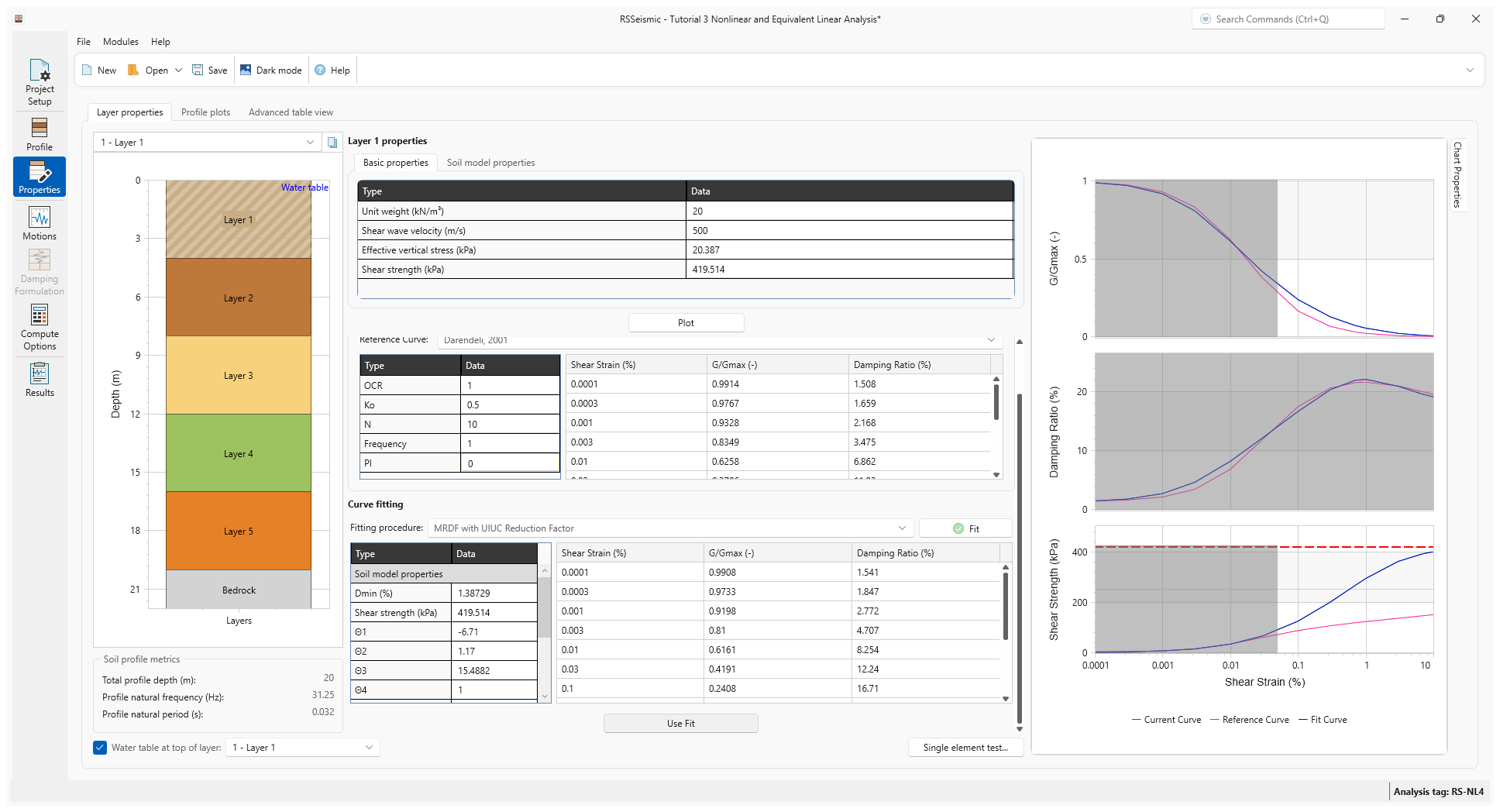
Task: Click the Unit weight value 20
Action: coord(850,212)
